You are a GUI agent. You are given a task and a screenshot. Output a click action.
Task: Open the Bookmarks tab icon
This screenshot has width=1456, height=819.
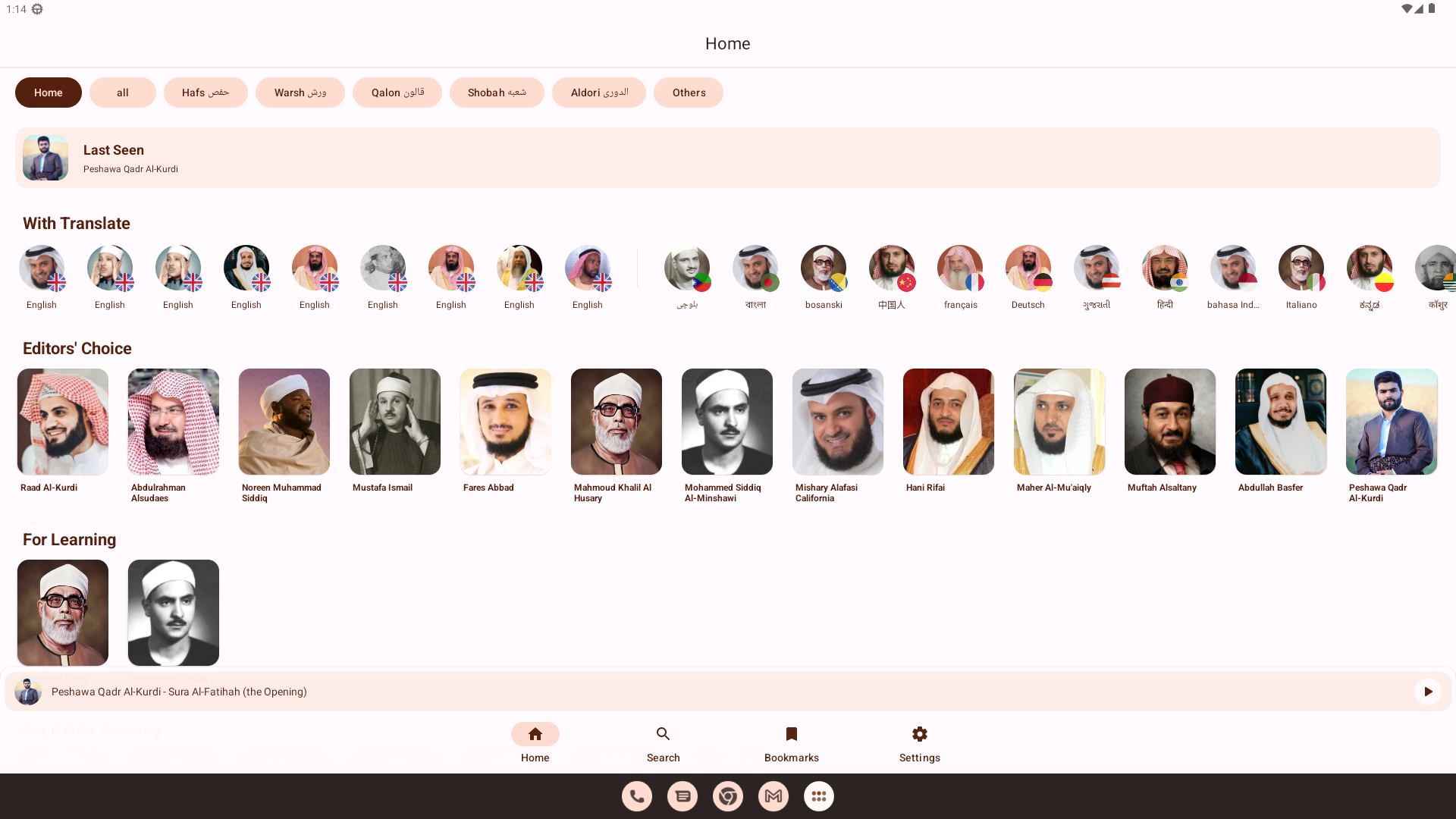coord(791,734)
